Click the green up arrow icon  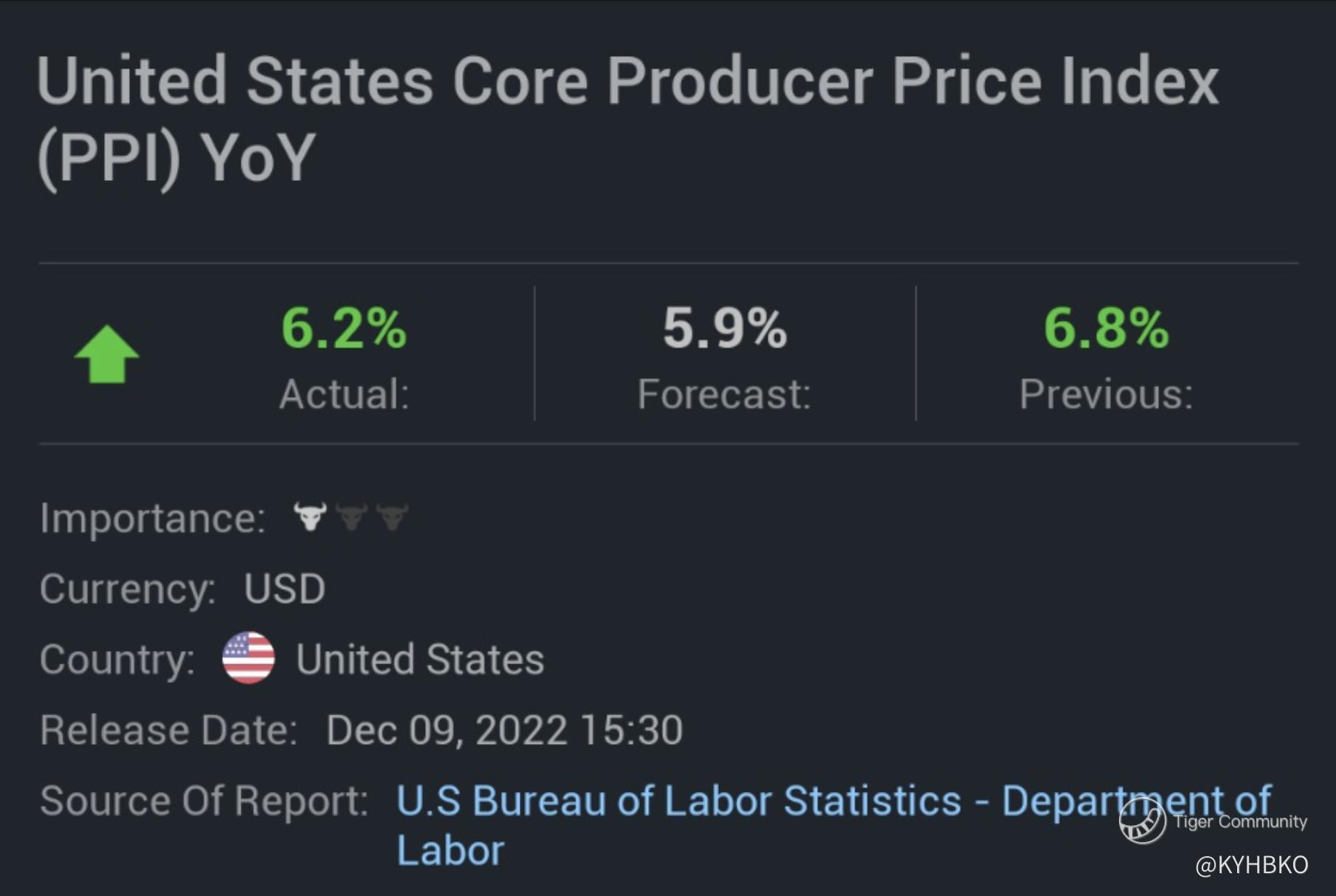[x=107, y=355]
